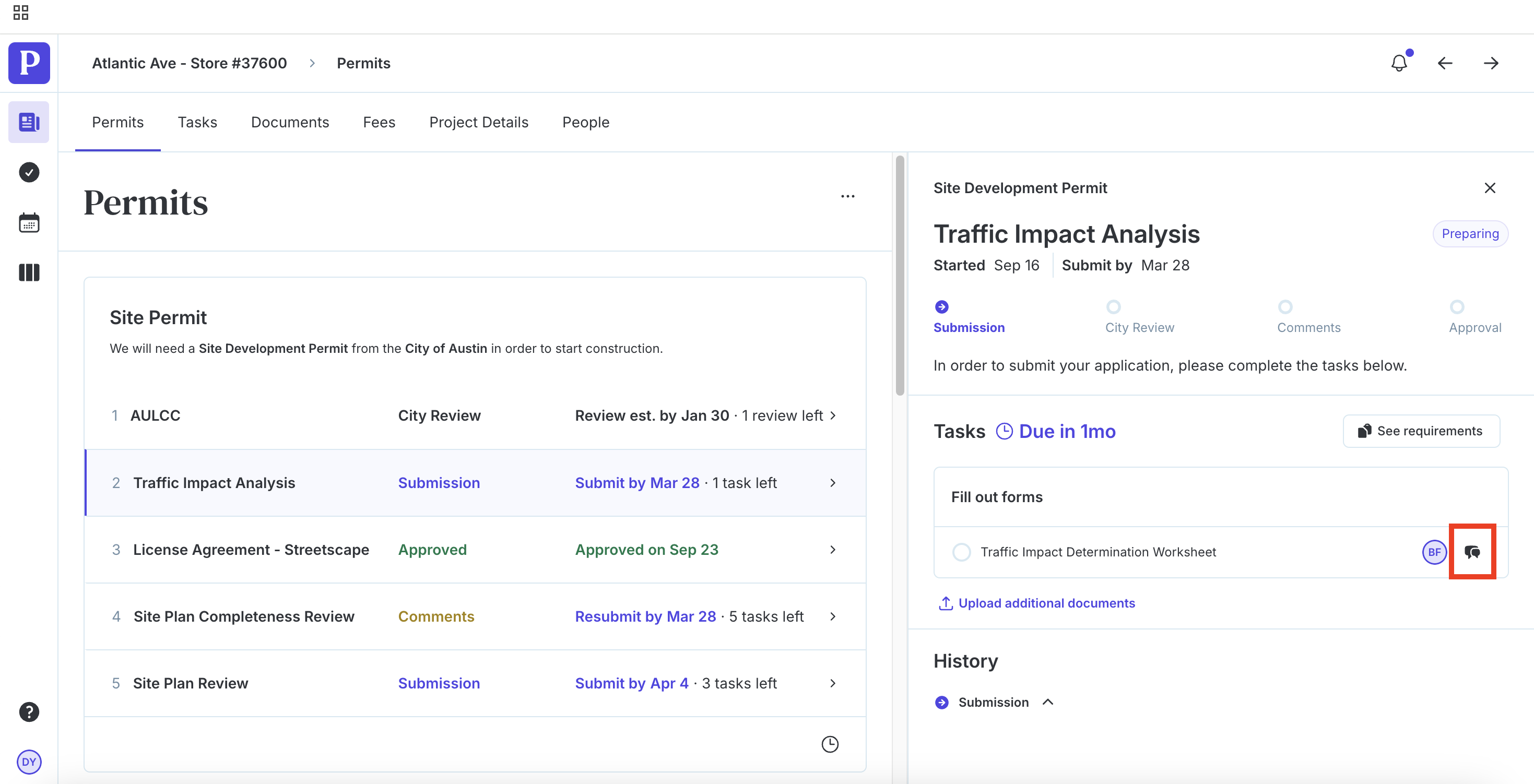The height and width of the screenshot is (784, 1534).
Task: Open the notifications bell
Action: click(1399, 63)
